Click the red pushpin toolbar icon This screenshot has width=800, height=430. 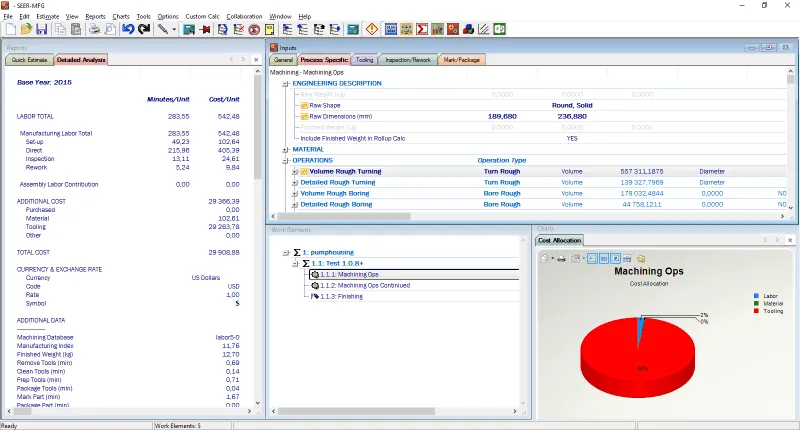coord(205,29)
